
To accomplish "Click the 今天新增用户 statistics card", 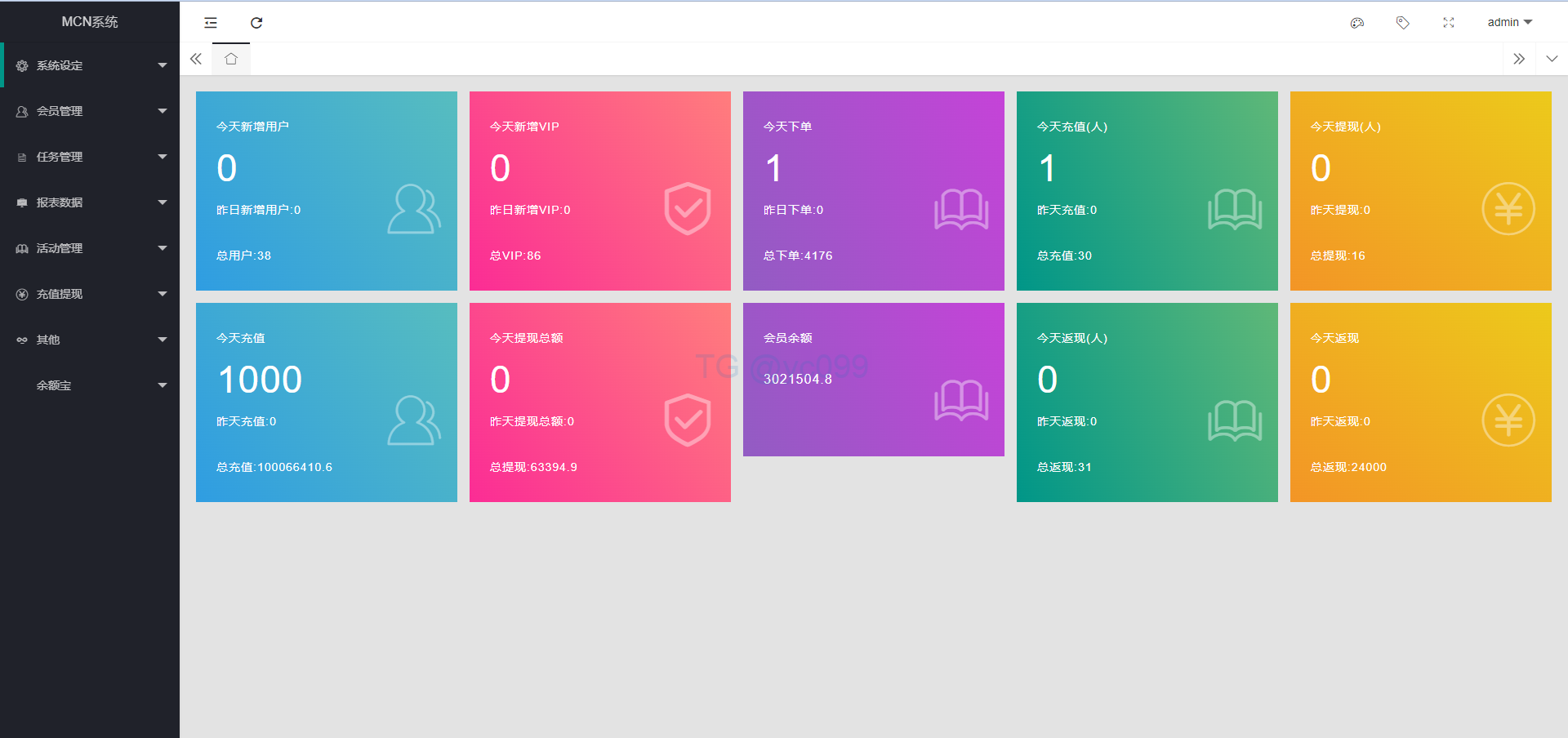I will coord(327,191).
